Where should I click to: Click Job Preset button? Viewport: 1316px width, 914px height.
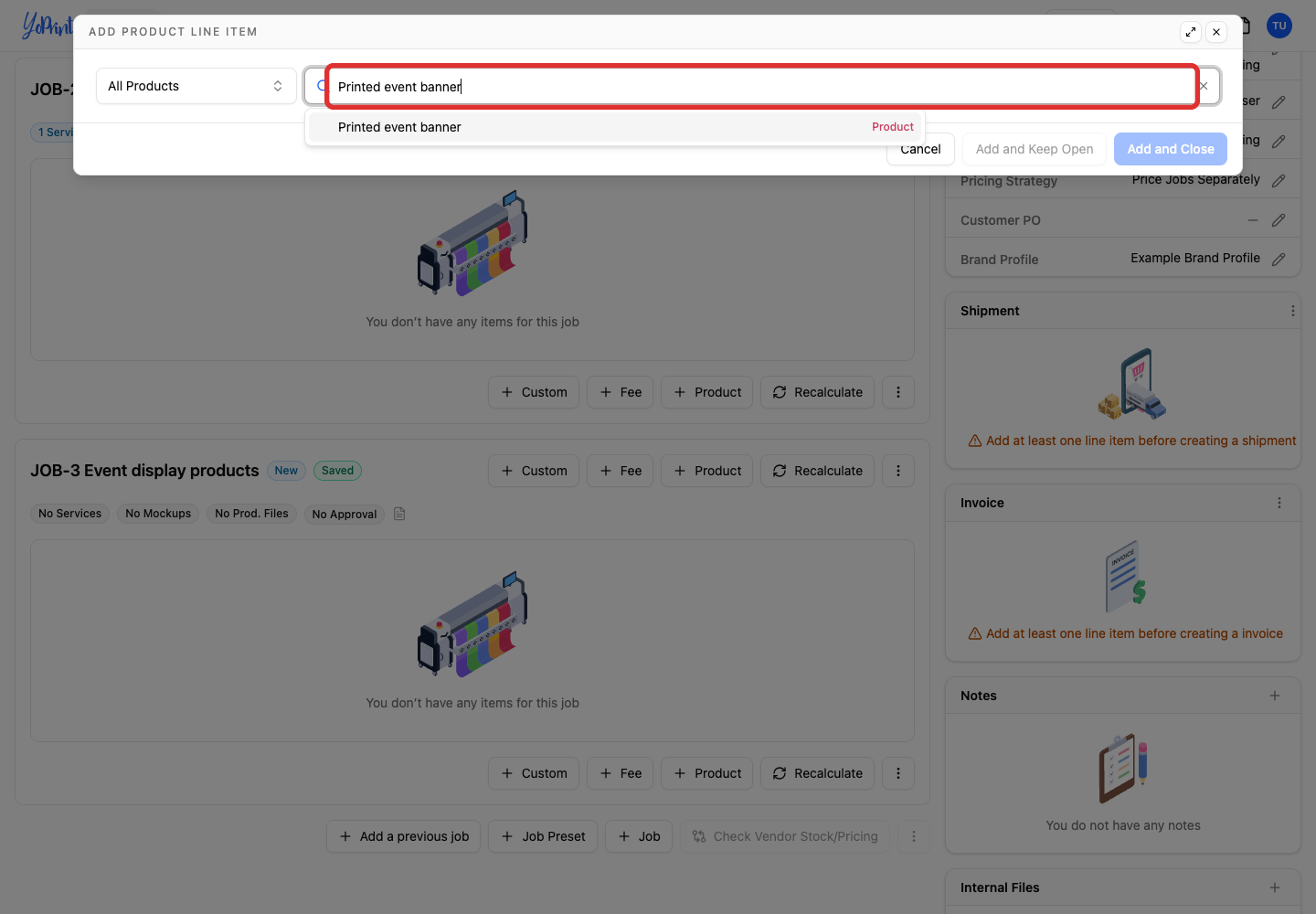543,836
